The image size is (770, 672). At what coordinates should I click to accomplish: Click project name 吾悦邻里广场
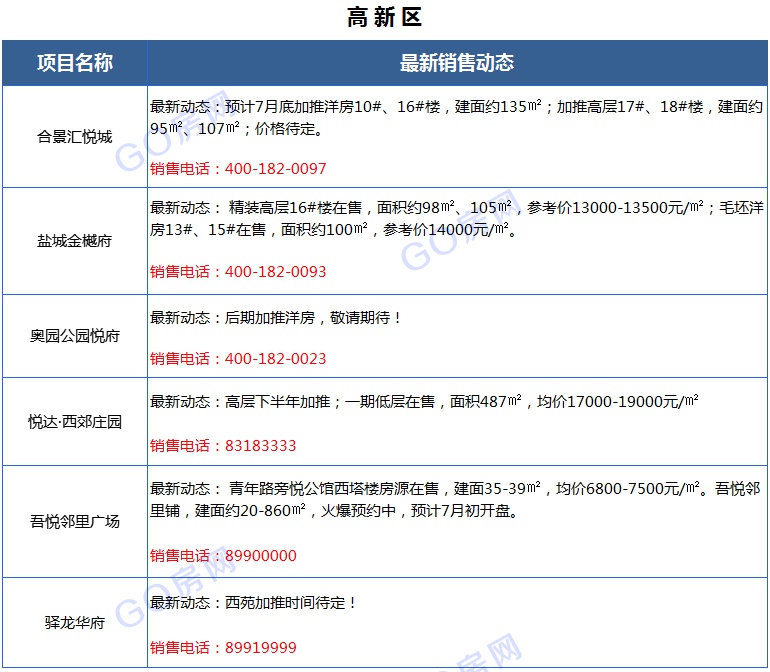[x=75, y=521]
